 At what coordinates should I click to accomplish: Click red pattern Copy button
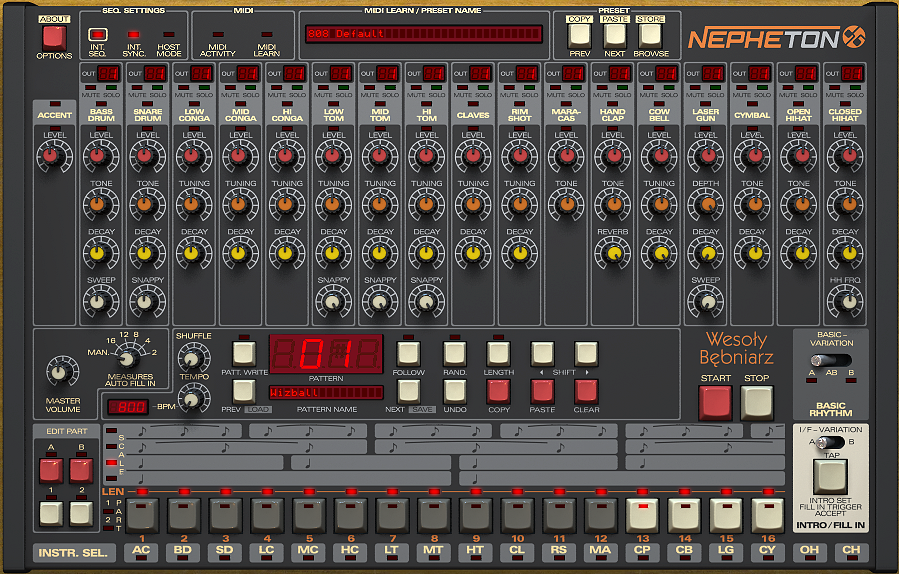(498, 391)
